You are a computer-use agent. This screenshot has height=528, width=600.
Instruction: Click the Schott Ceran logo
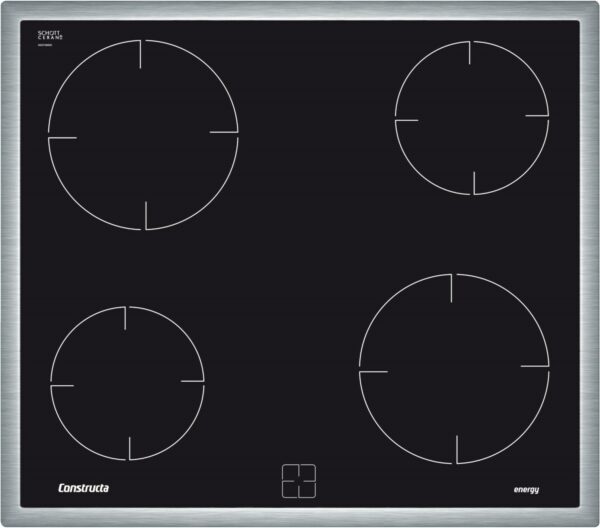point(50,36)
